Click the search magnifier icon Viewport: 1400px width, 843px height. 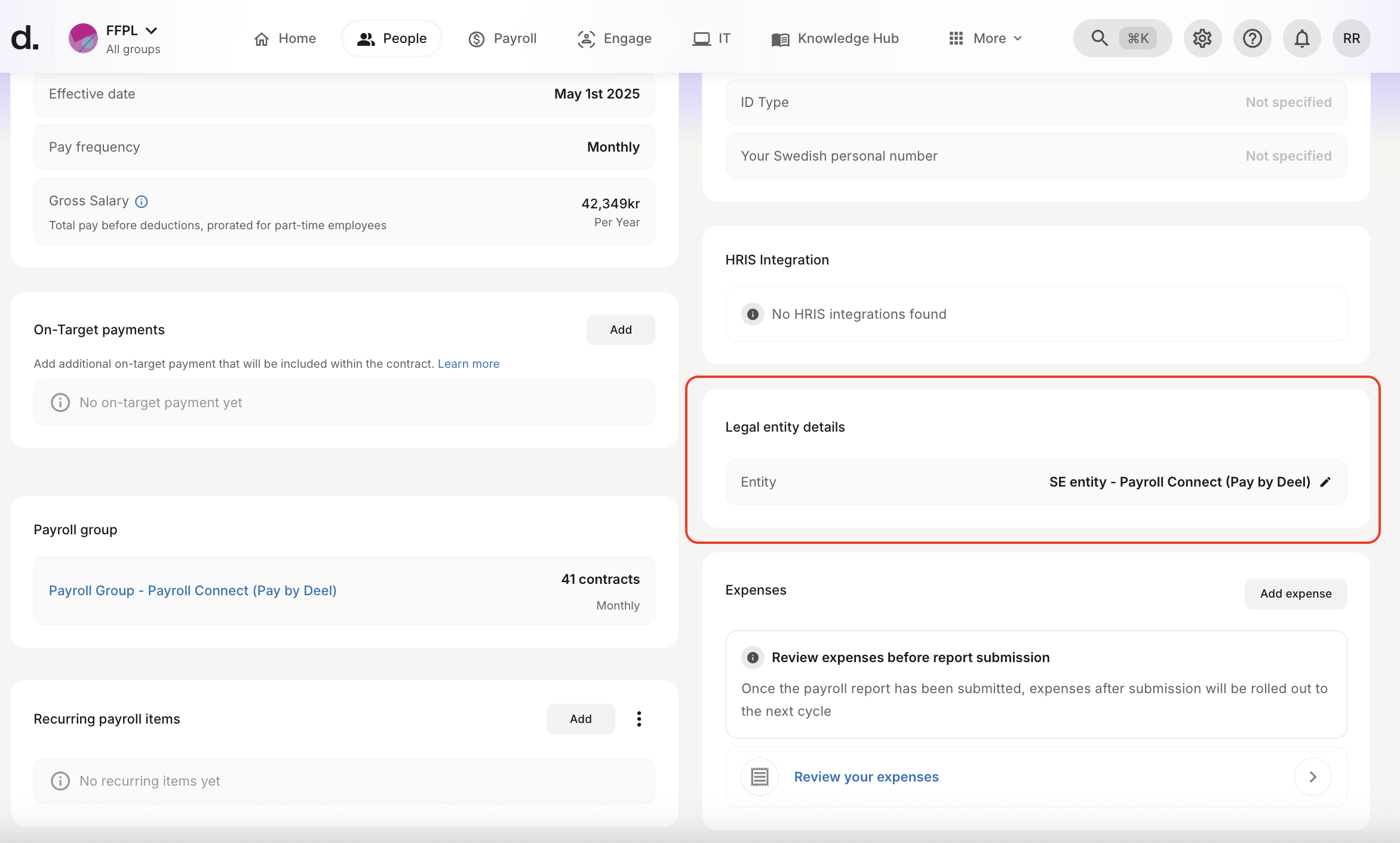(1099, 38)
